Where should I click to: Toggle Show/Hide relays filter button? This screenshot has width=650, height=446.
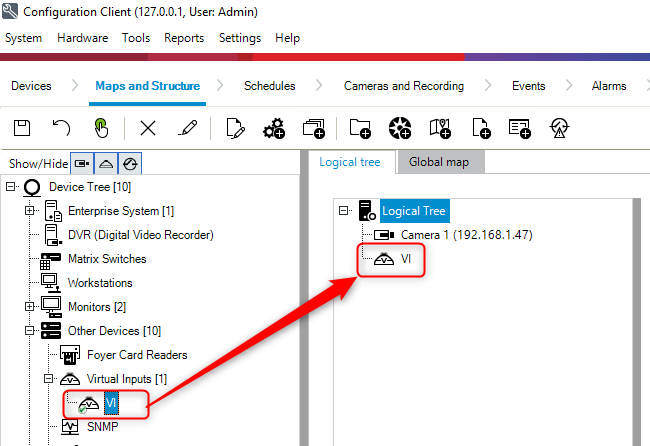pyautogui.click(x=130, y=163)
